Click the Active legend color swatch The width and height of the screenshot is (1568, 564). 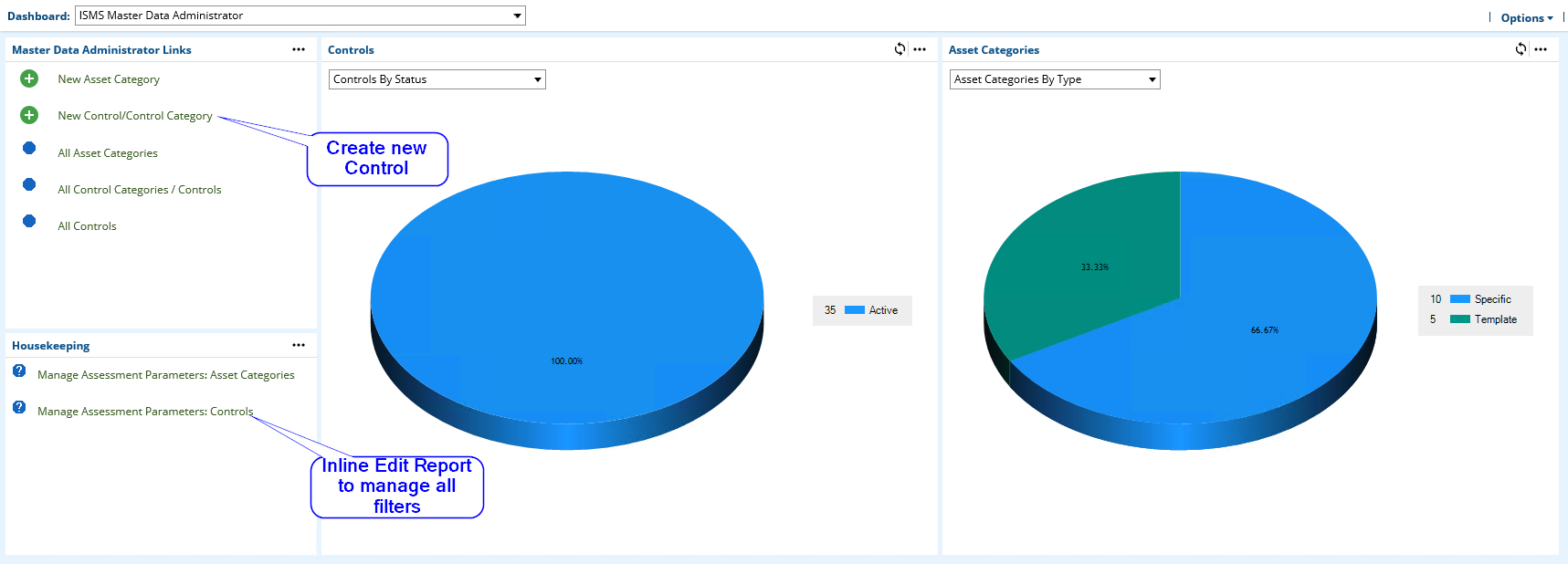tap(855, 310)
